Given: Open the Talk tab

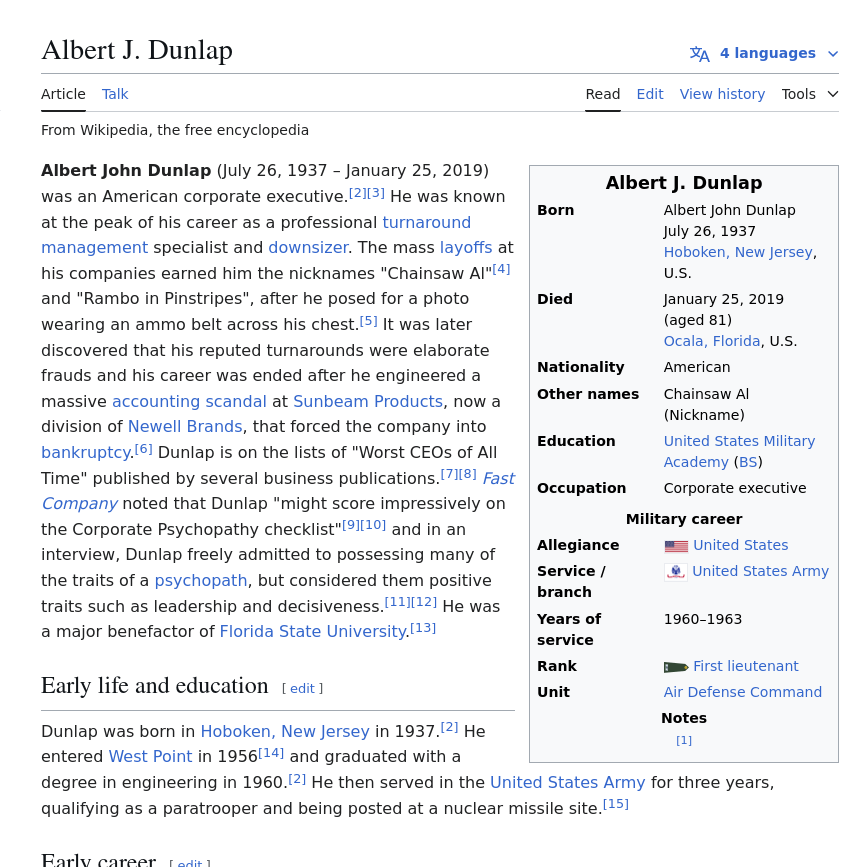Looking at the screenshot, I should pyautogui.click(x=115, y=94).
